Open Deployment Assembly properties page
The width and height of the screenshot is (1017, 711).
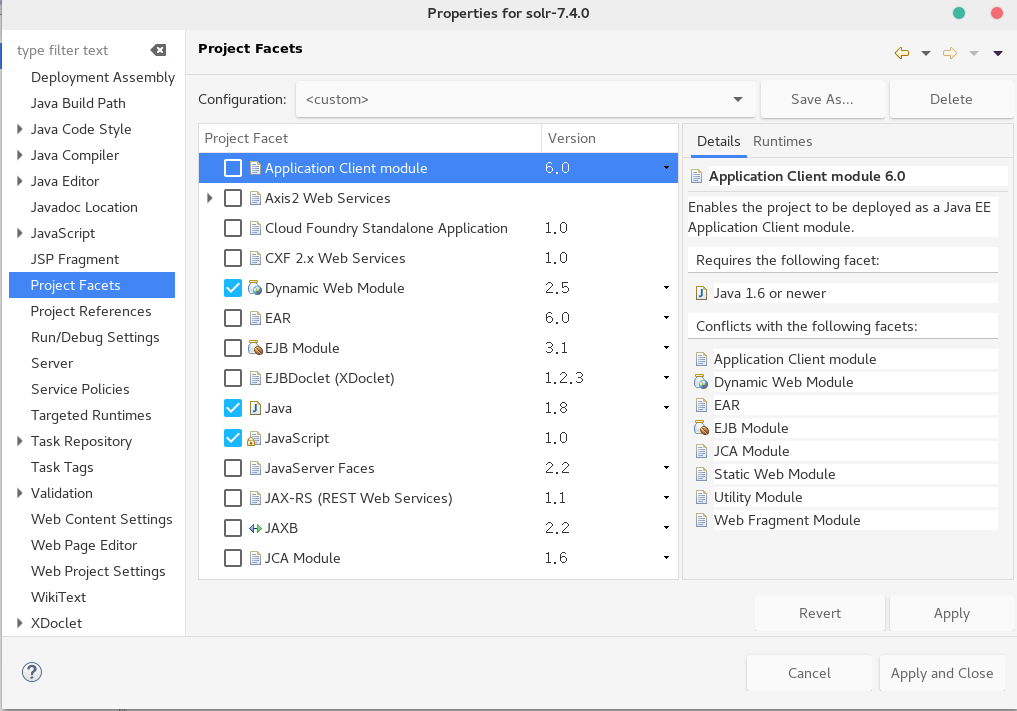(x=102, y=77)
